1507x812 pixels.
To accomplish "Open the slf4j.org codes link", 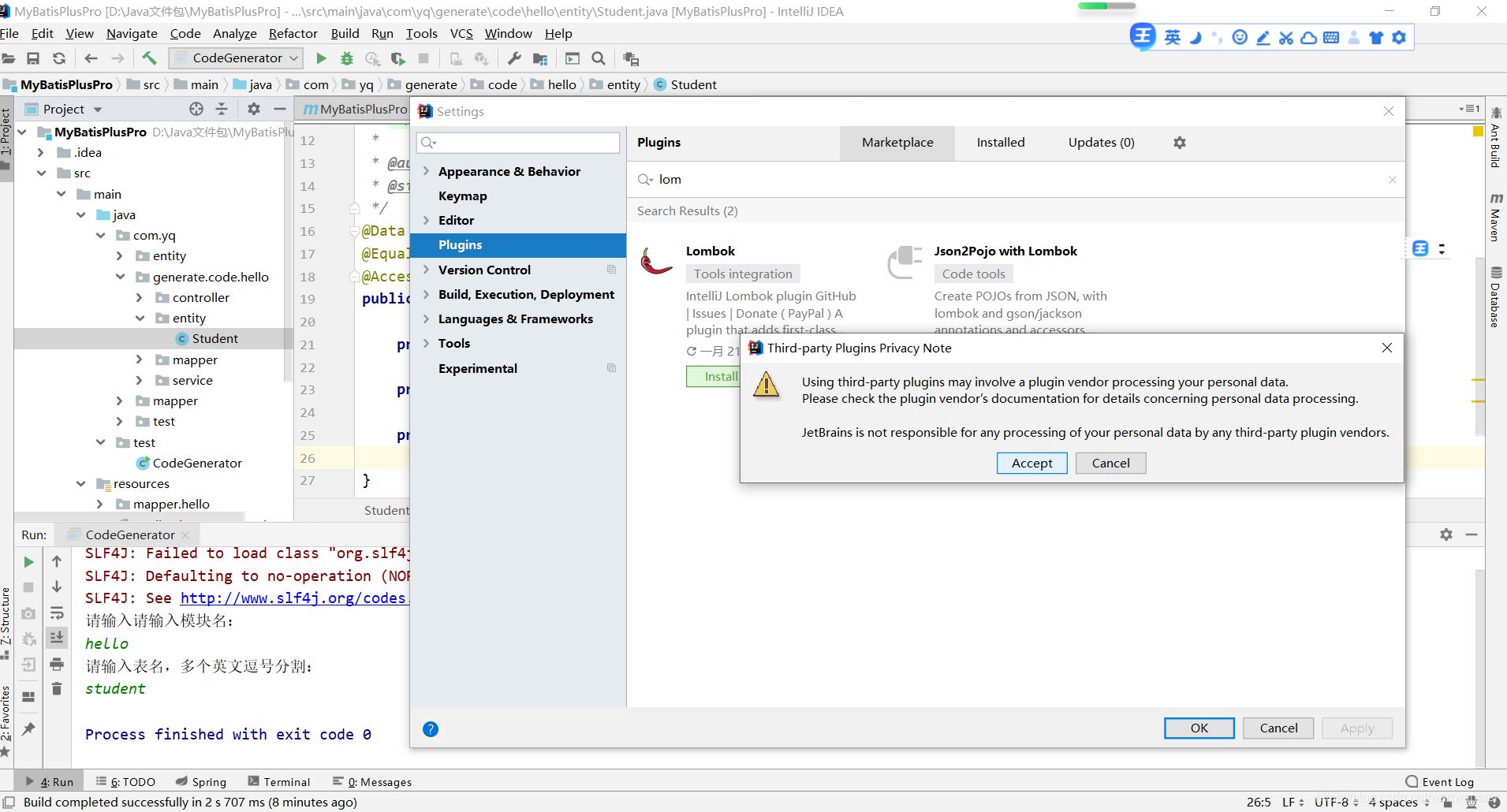I will pos(293,598).
